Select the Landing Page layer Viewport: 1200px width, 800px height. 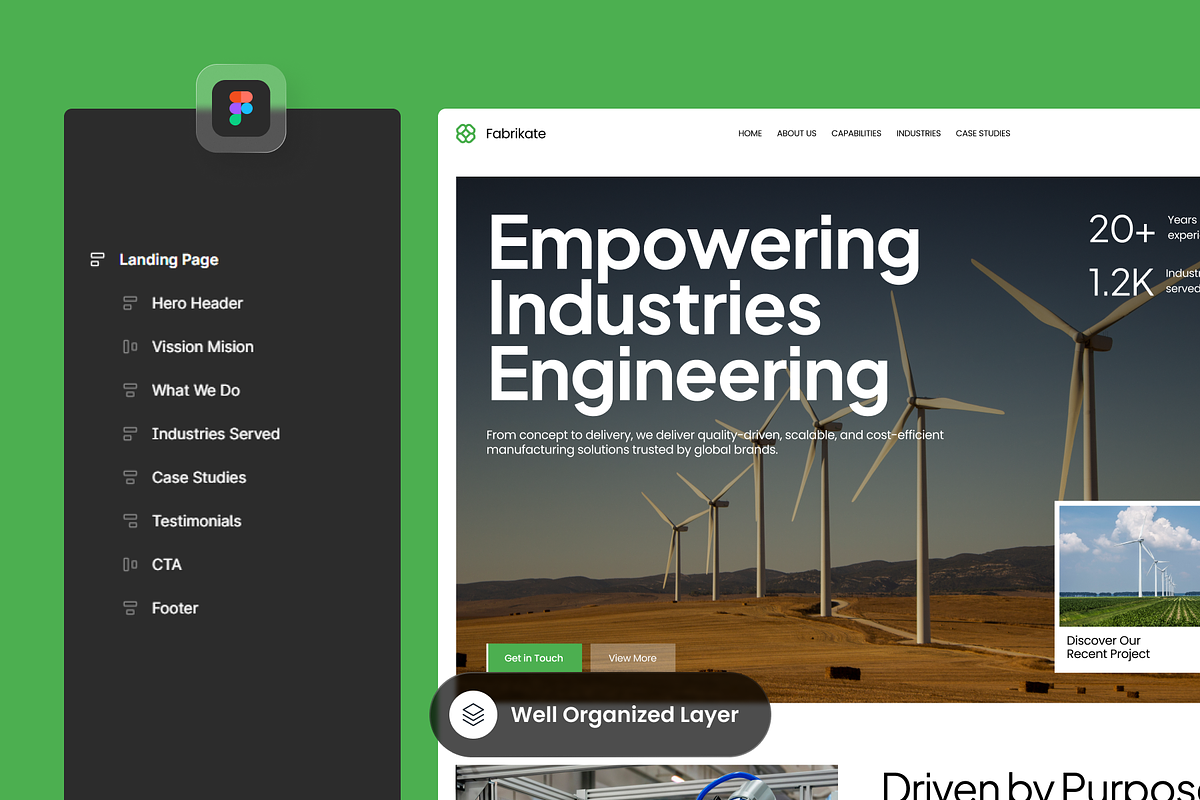[169, 260]
